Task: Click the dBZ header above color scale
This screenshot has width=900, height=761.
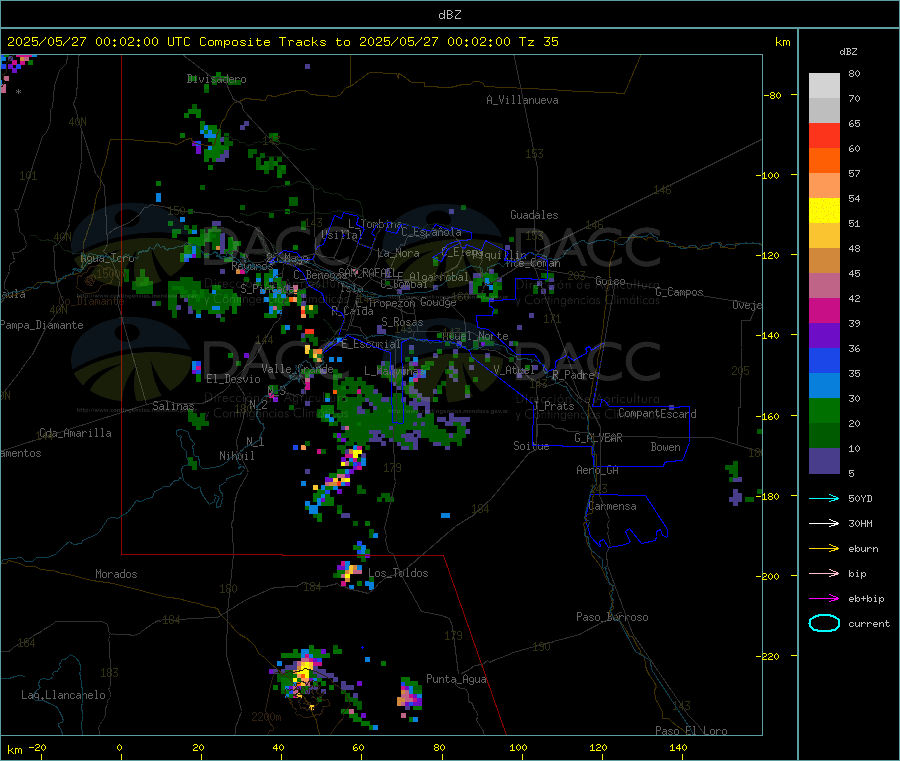Action: [x=848, y=52]
